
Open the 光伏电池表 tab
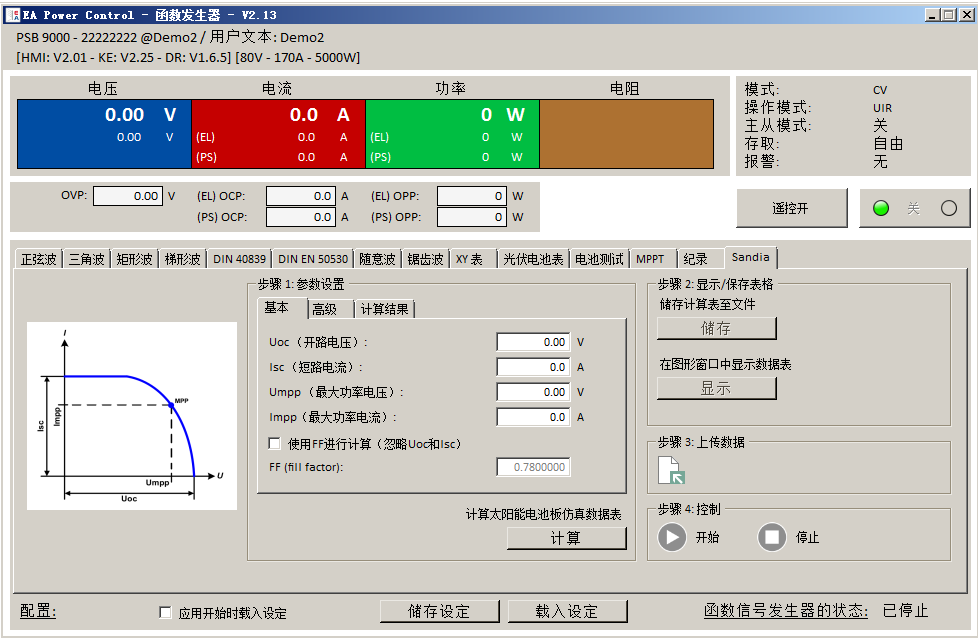tap(533, 259)
